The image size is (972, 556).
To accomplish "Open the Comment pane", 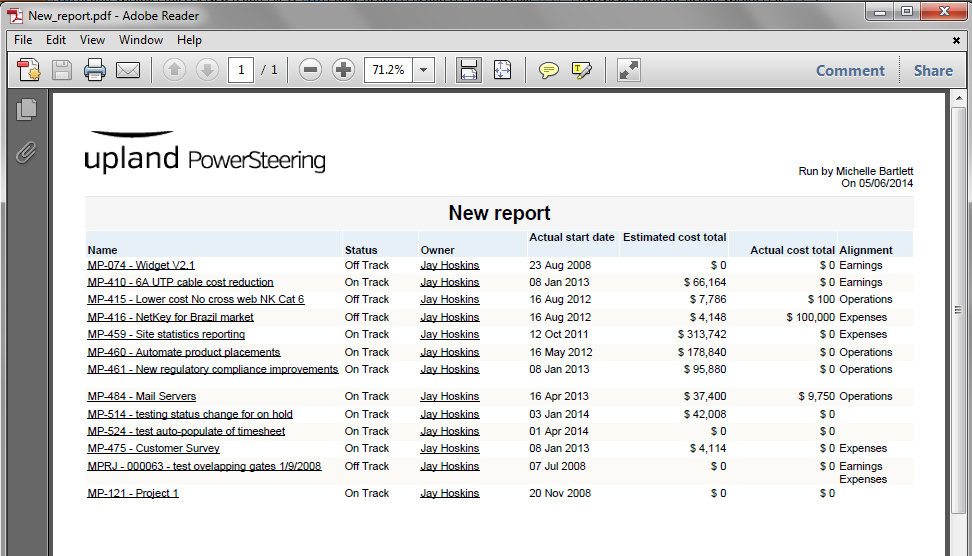I will 850,71.
